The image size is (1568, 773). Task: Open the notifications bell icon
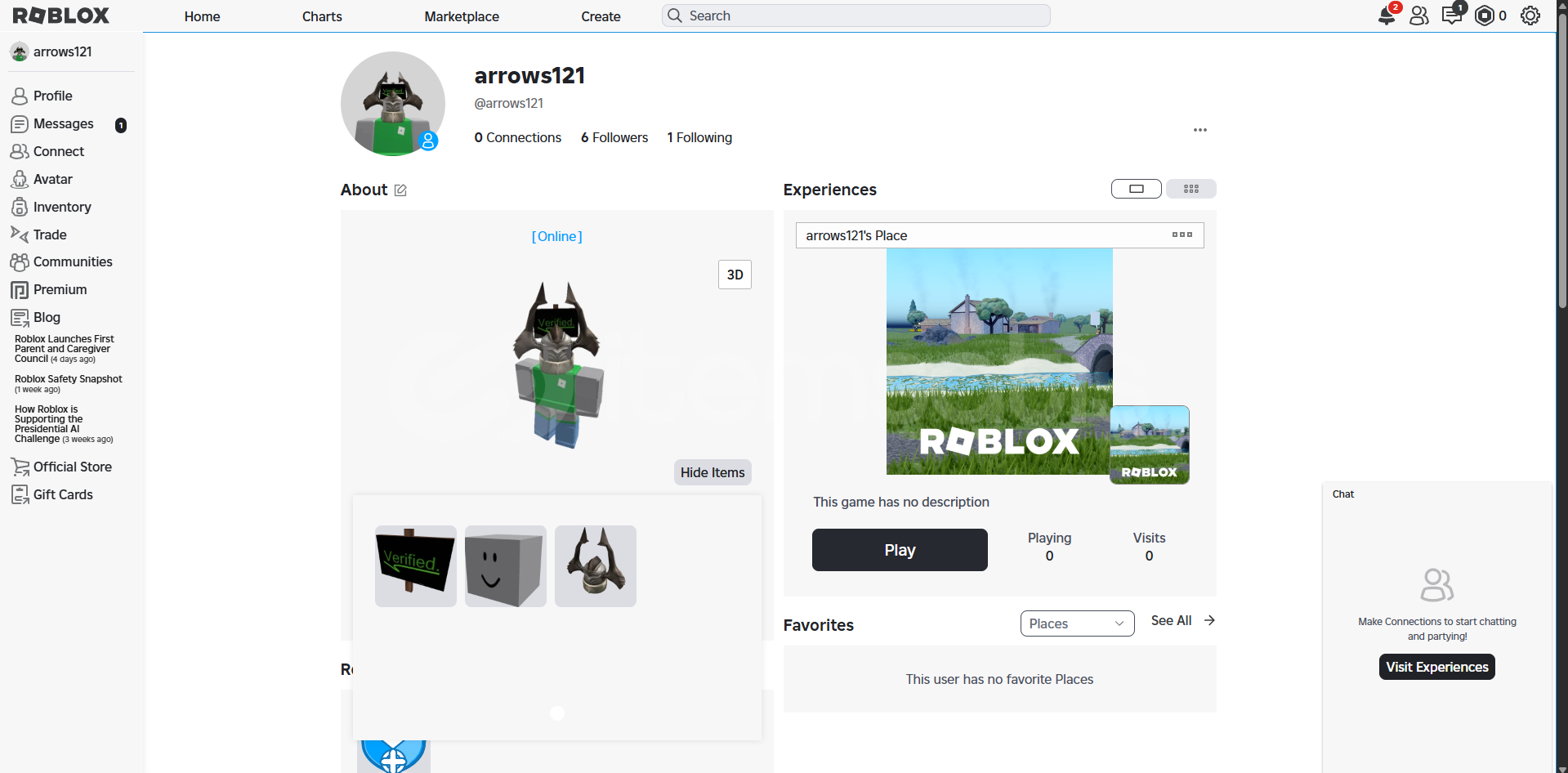tap(1387, 16)
